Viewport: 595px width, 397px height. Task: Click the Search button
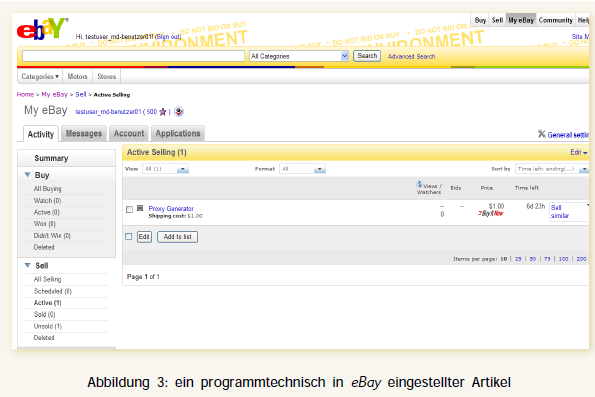pyautogui.click(x=367, y=56)
